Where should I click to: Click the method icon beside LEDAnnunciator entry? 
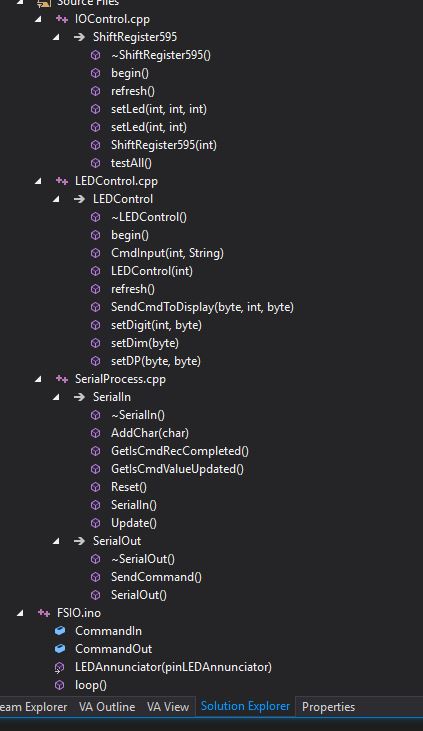[x=59, y=667]
